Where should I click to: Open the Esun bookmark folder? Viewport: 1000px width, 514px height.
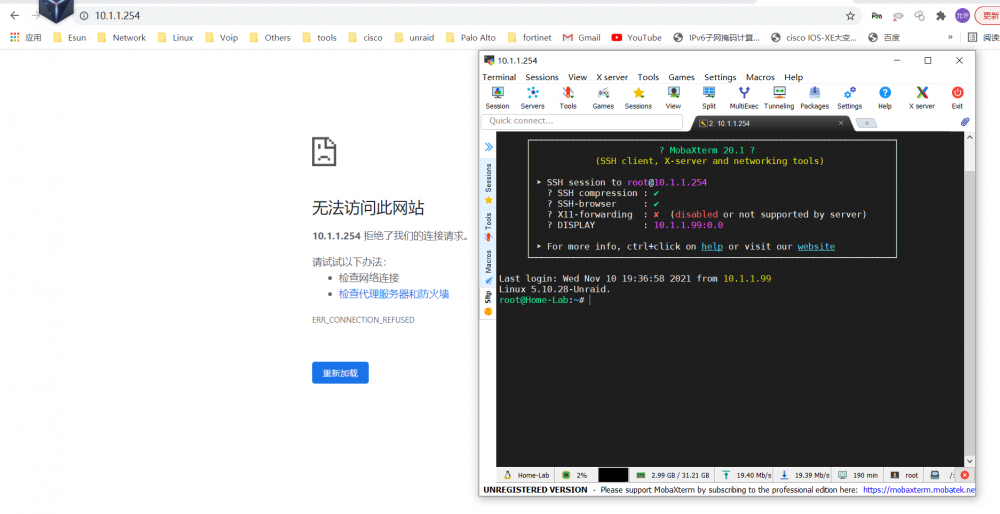click(70, 38)
